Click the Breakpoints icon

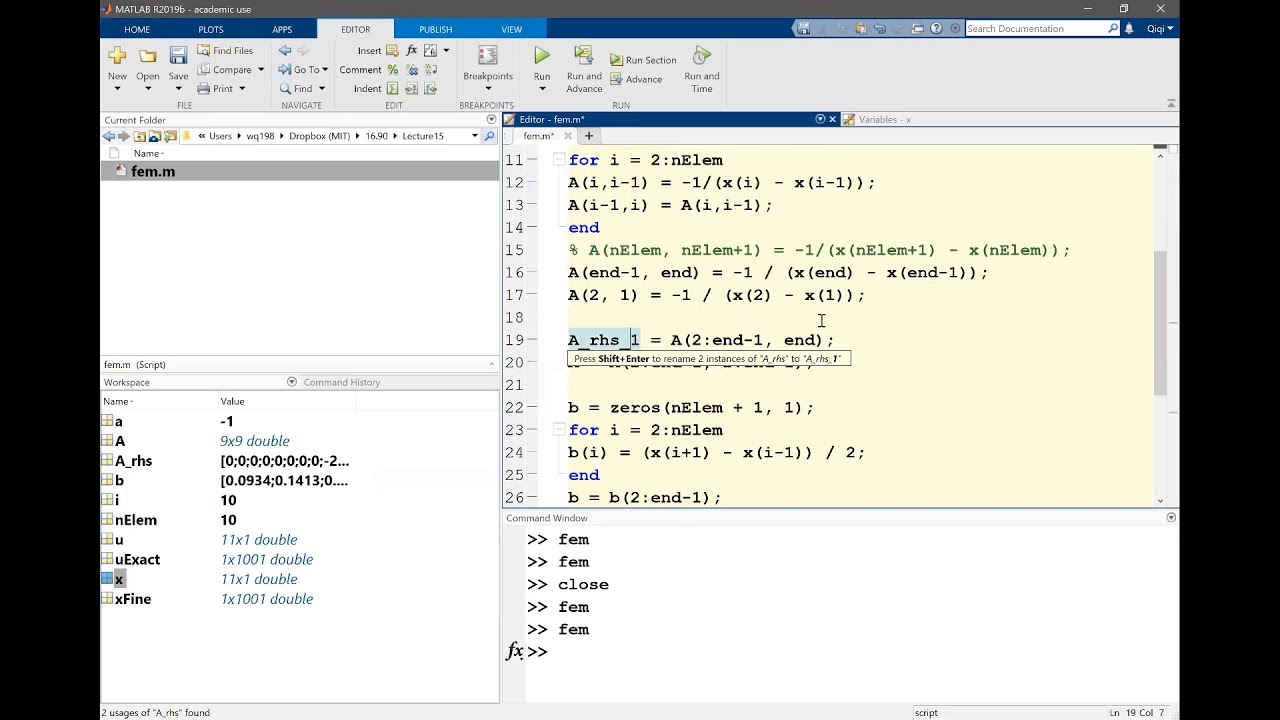[x=488, y=56]
